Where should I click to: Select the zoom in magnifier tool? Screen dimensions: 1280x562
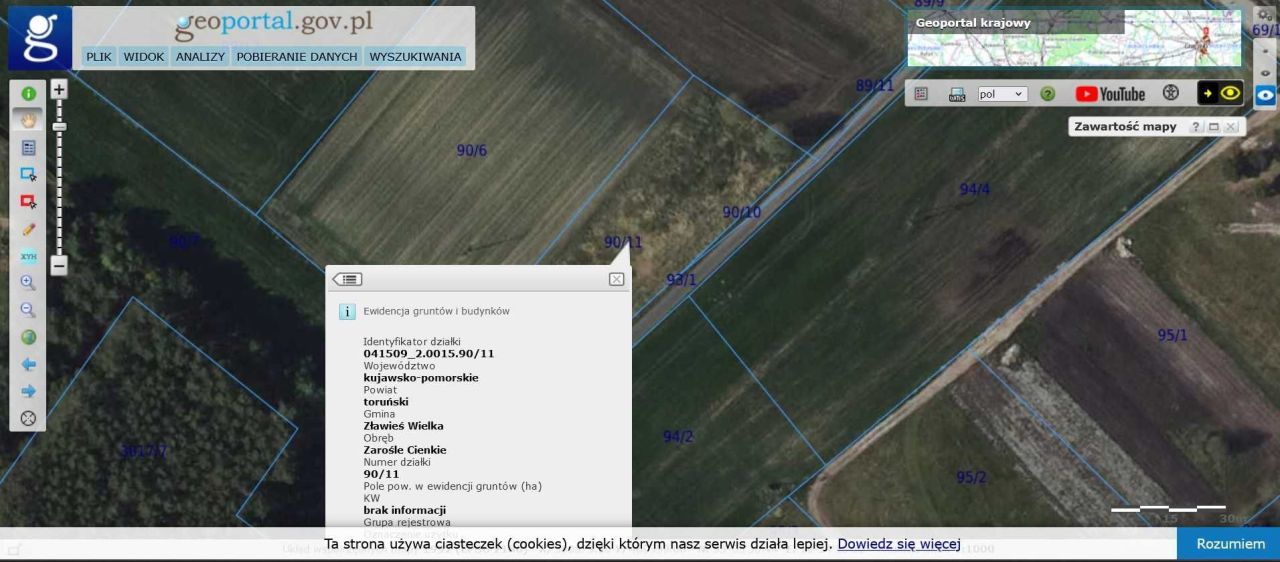[x=28, y=283]
